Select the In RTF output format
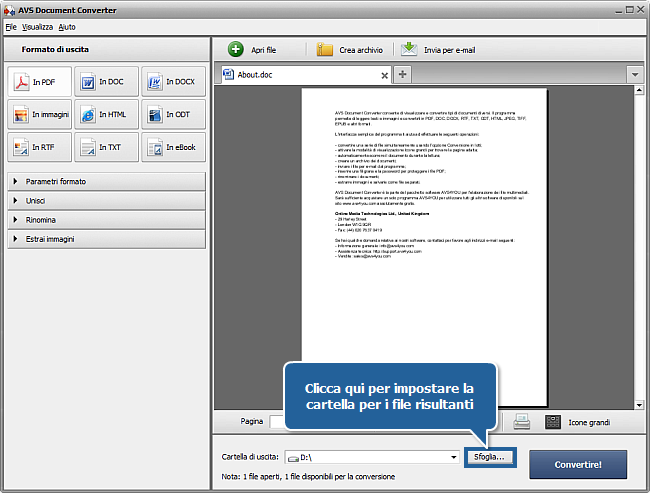Viewport: 650px width, 493px height. click(39, 147)
